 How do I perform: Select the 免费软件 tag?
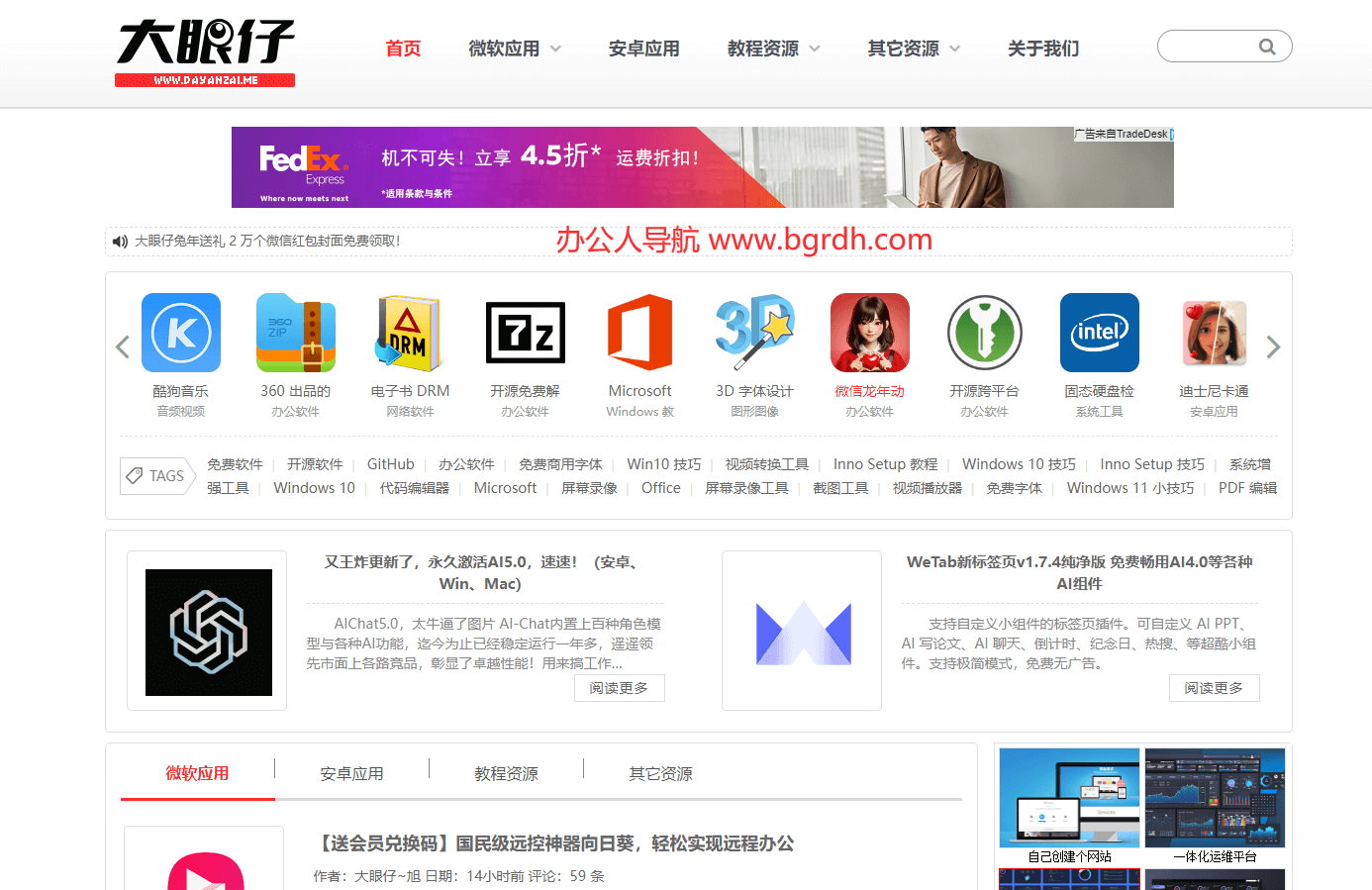click(x=235, y=464)
